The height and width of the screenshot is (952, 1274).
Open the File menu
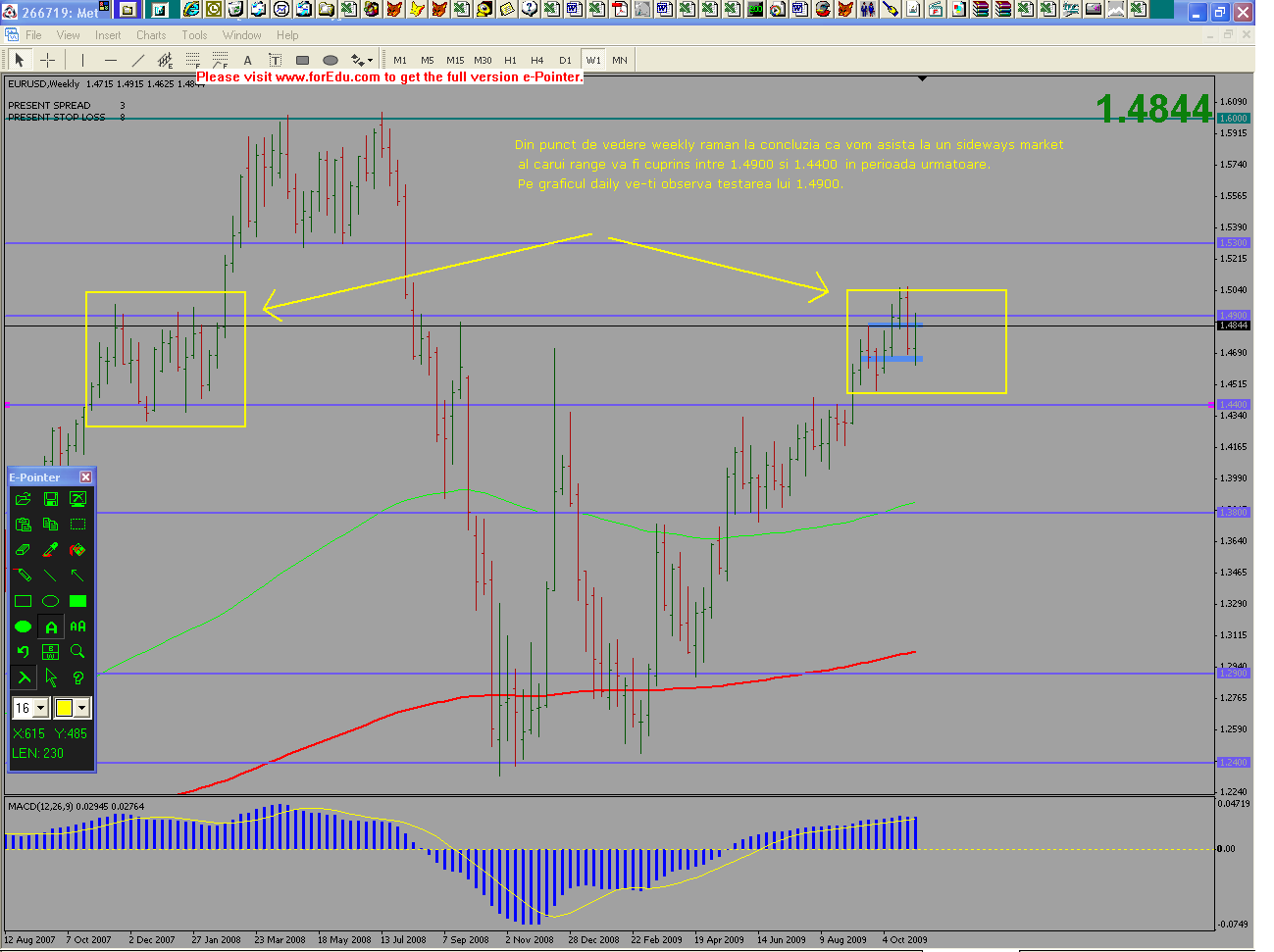[x=33, y=35]
